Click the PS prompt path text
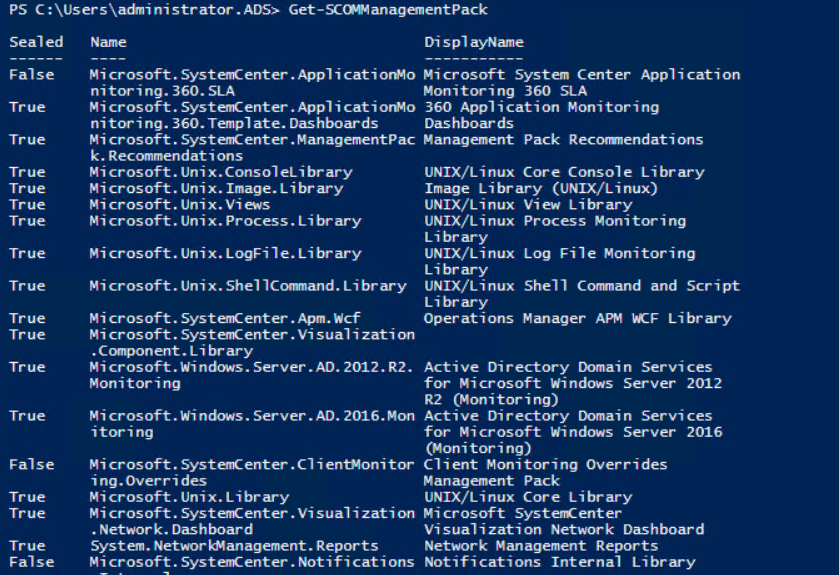 (144, 10)
